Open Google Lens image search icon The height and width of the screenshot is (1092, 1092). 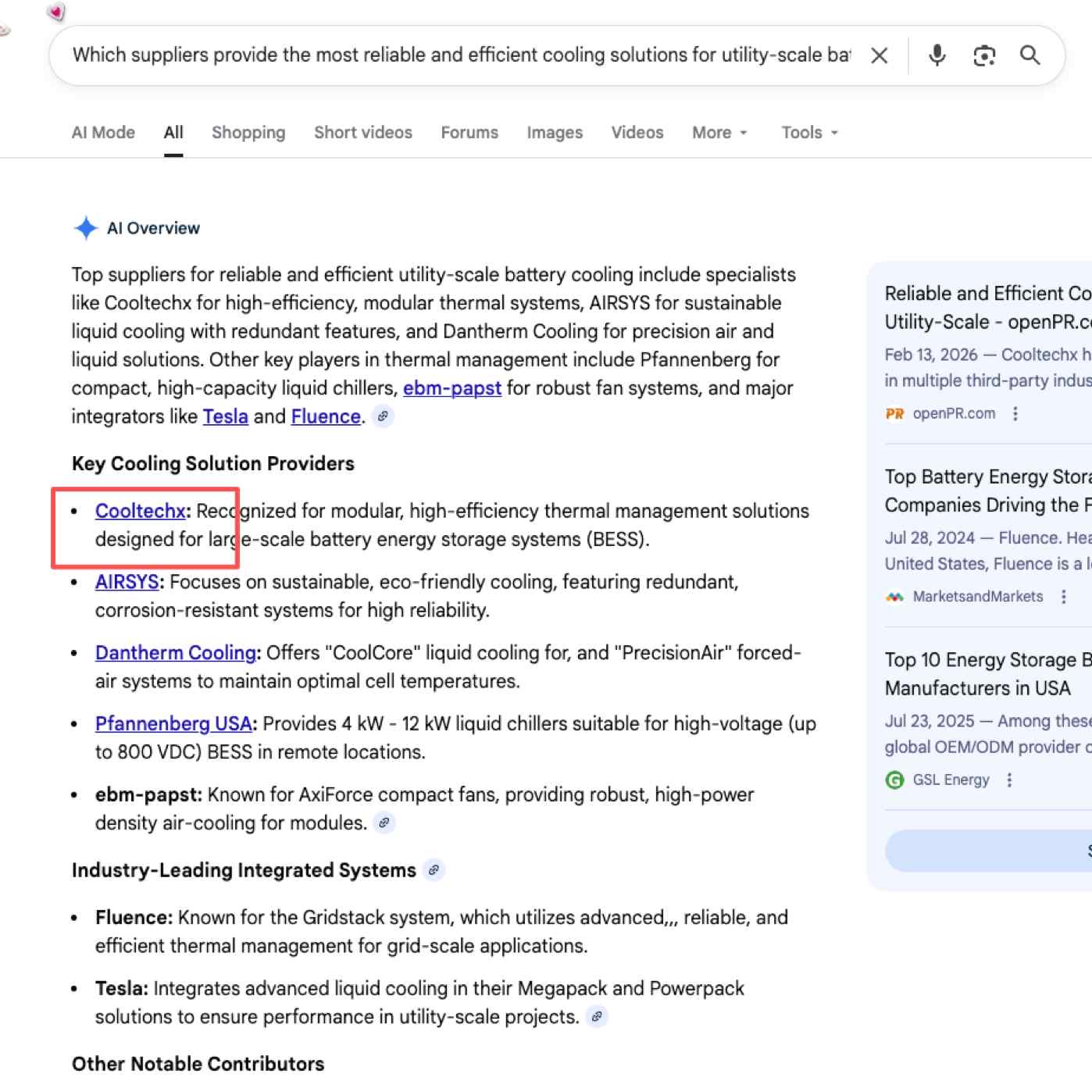pyautogui.click(x=983, y=55)
